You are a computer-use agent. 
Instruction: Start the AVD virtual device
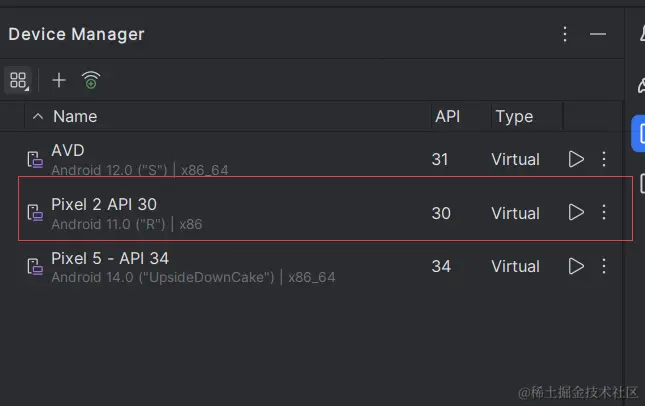pos(576,159)
